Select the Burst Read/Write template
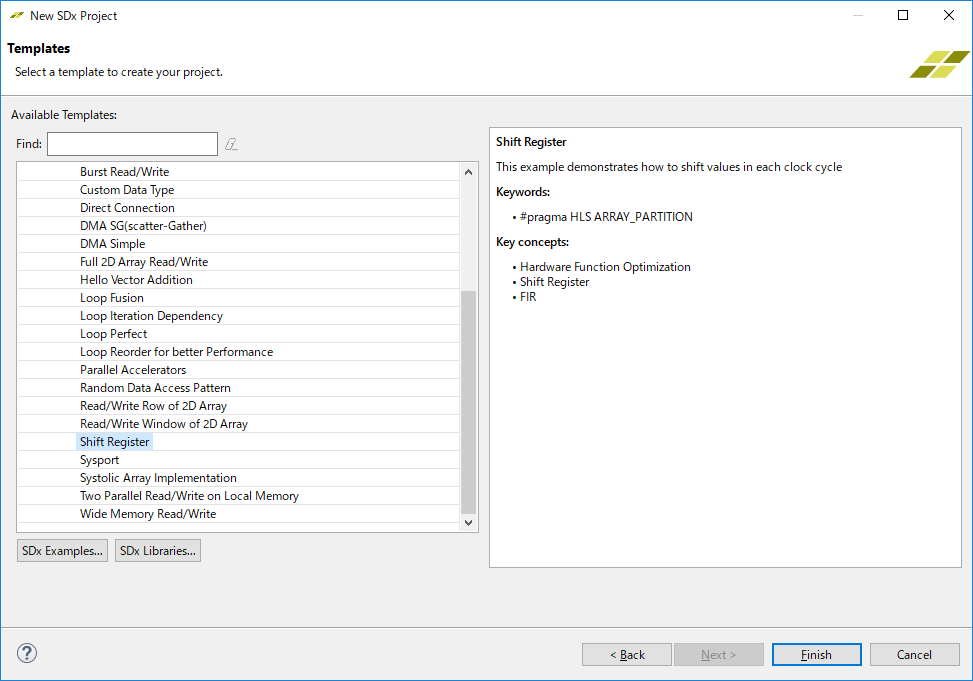 [x=125, y=172]
